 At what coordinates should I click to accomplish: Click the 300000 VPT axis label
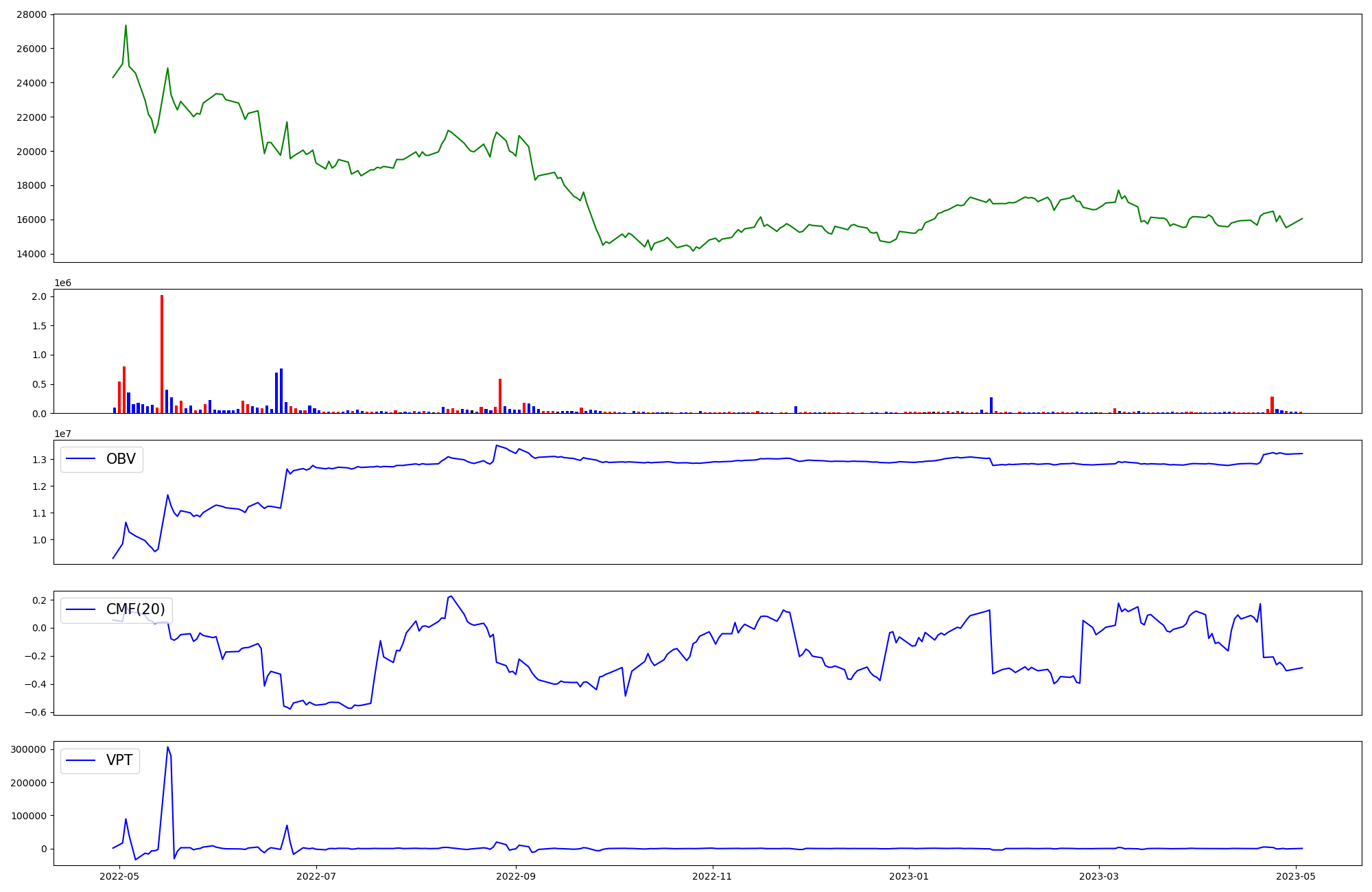point(28,749)
